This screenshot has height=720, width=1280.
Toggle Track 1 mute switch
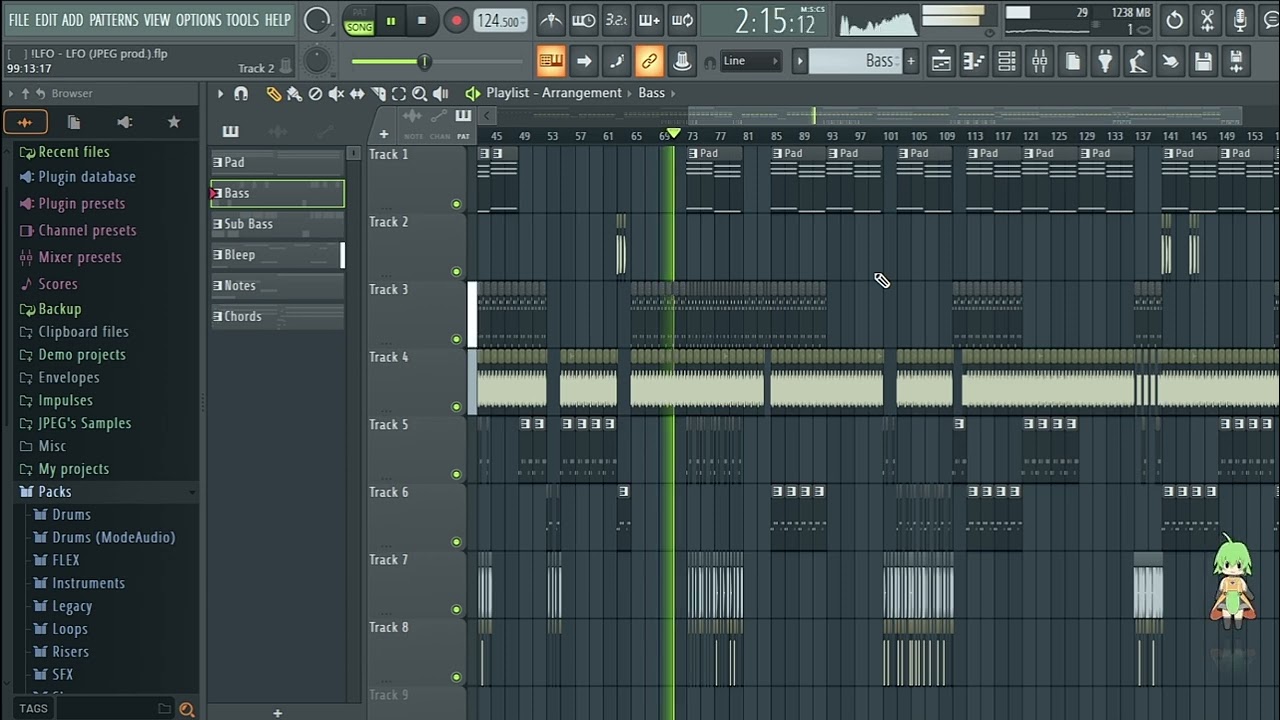point(457,204)
